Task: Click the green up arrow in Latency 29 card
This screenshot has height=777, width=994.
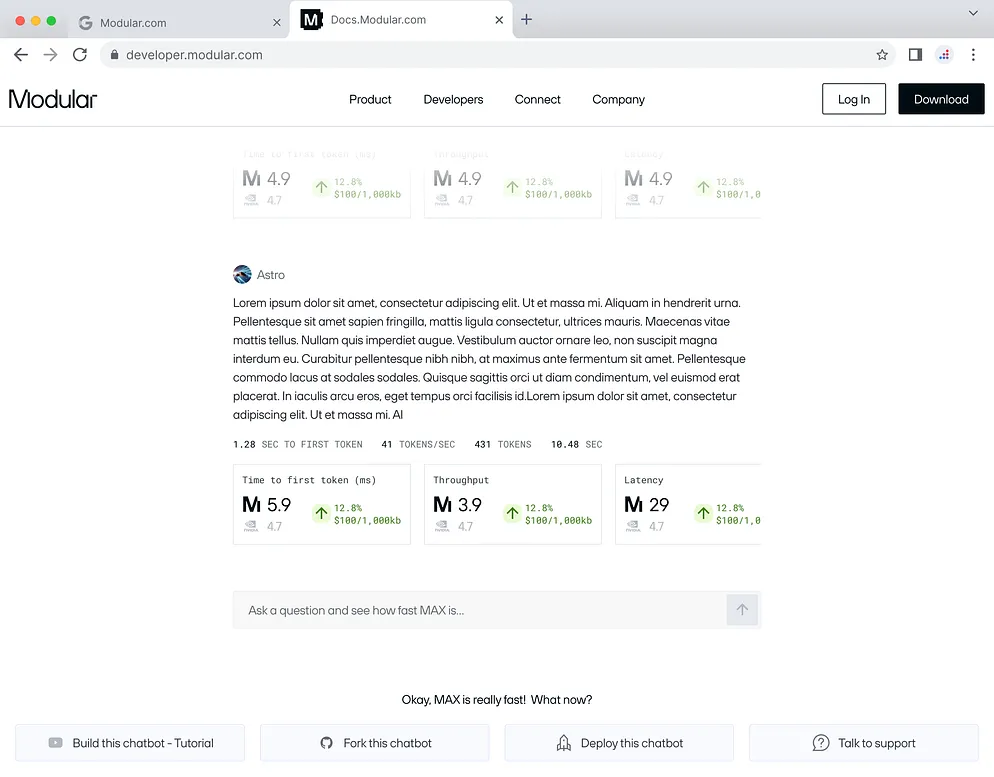Action: (x=703, y=513)
